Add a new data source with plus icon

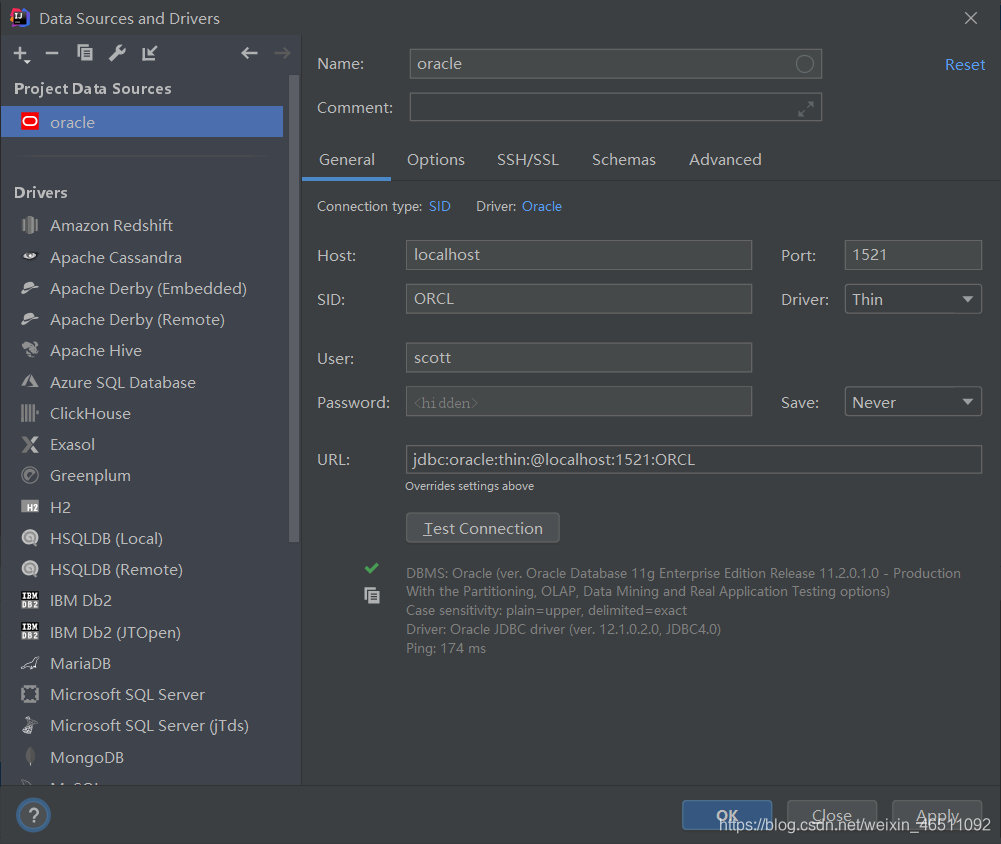coord(21,54)
